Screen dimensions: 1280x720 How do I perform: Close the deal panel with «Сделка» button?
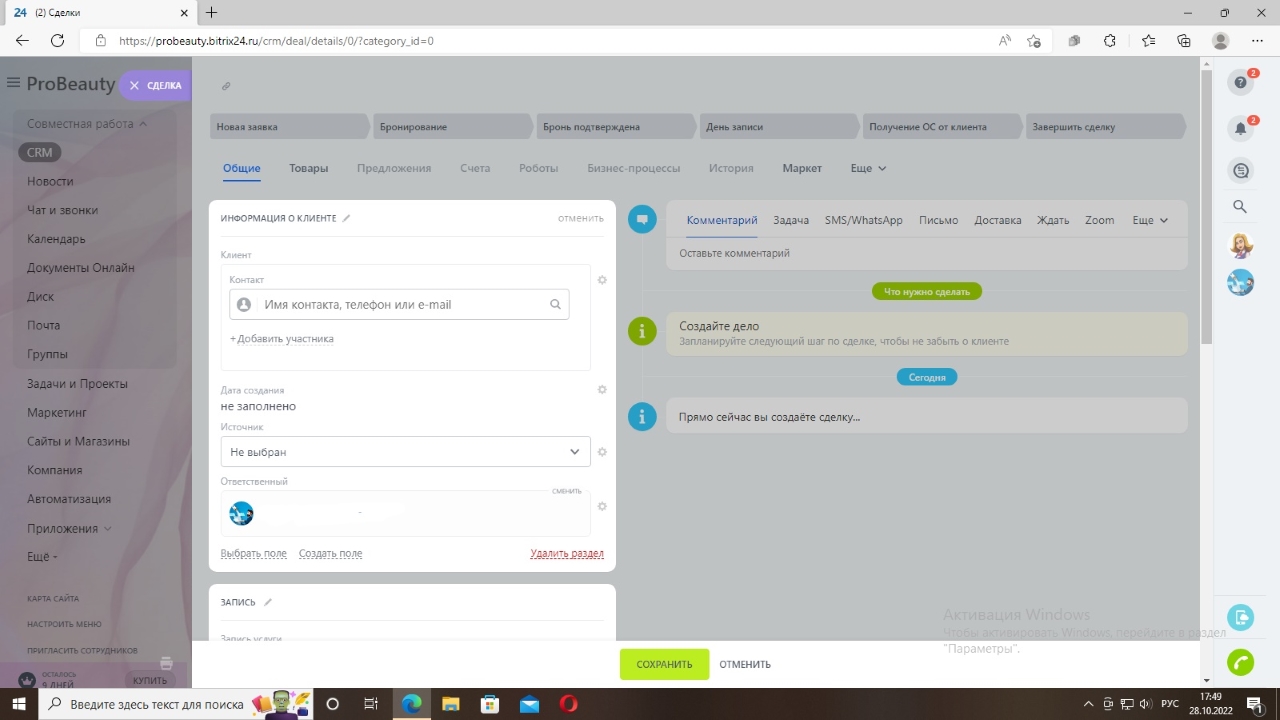tap(155, 86)
